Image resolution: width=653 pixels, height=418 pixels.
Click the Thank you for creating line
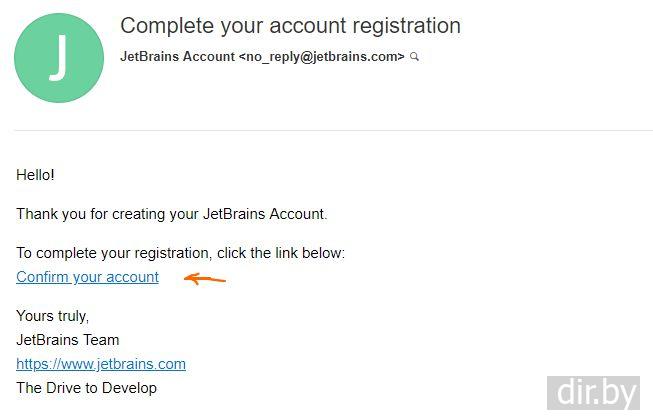pyautogui.click(x=172, y=213)
